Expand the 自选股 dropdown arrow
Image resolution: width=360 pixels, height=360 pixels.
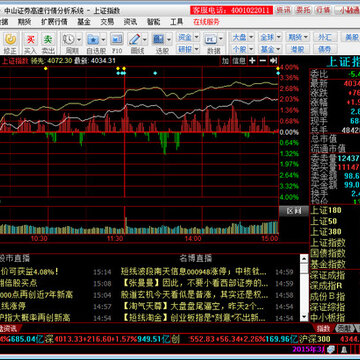tap(103, 40)
